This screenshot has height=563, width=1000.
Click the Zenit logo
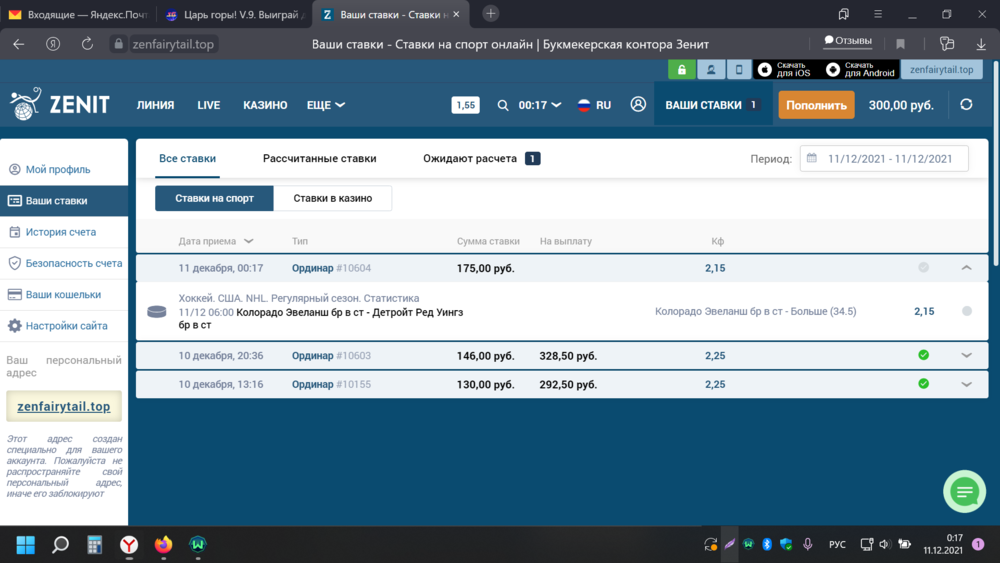point(60,105)
